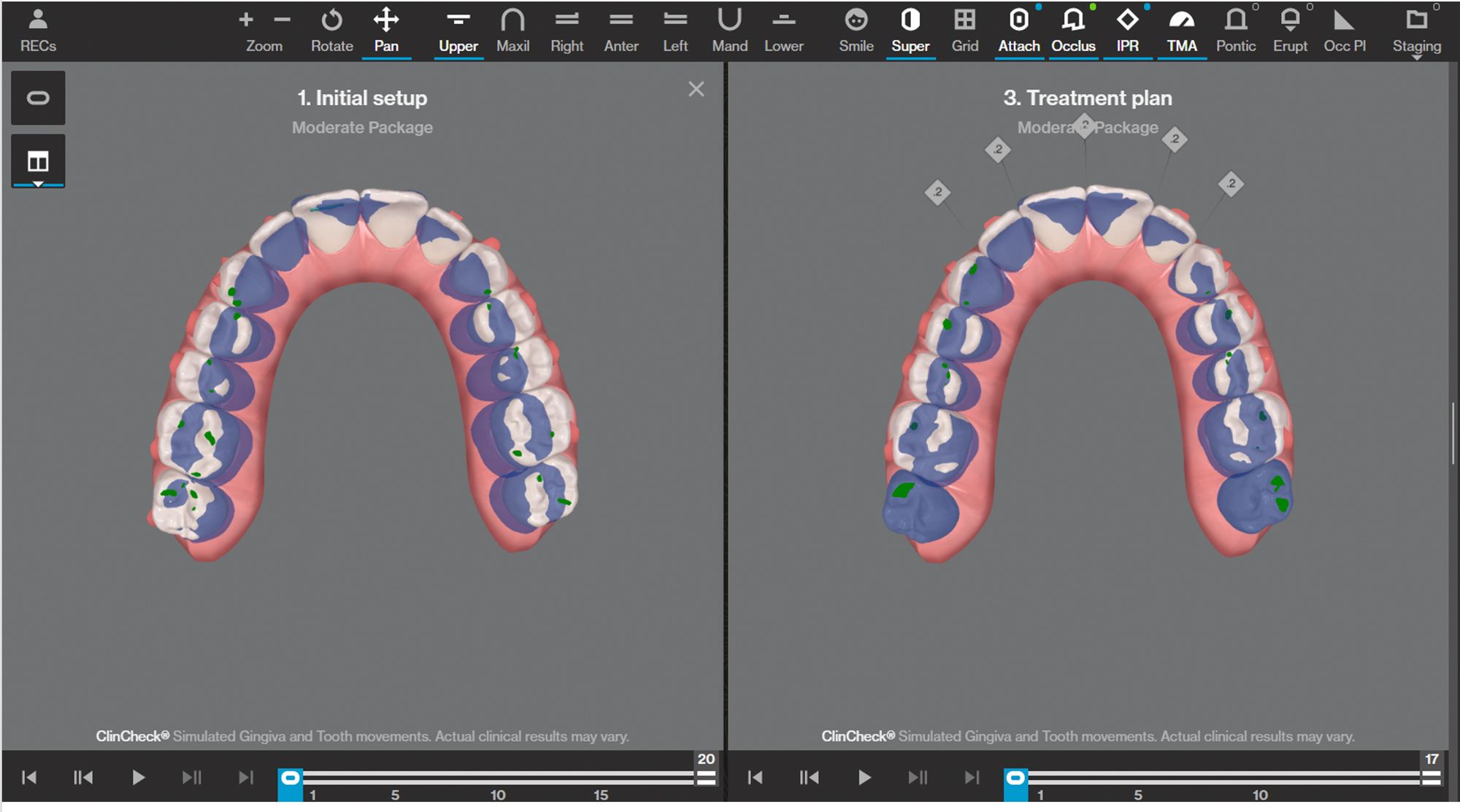Jump to last stage in right player
Viewport: 1460px width, 812px height.
click(972, 778)
